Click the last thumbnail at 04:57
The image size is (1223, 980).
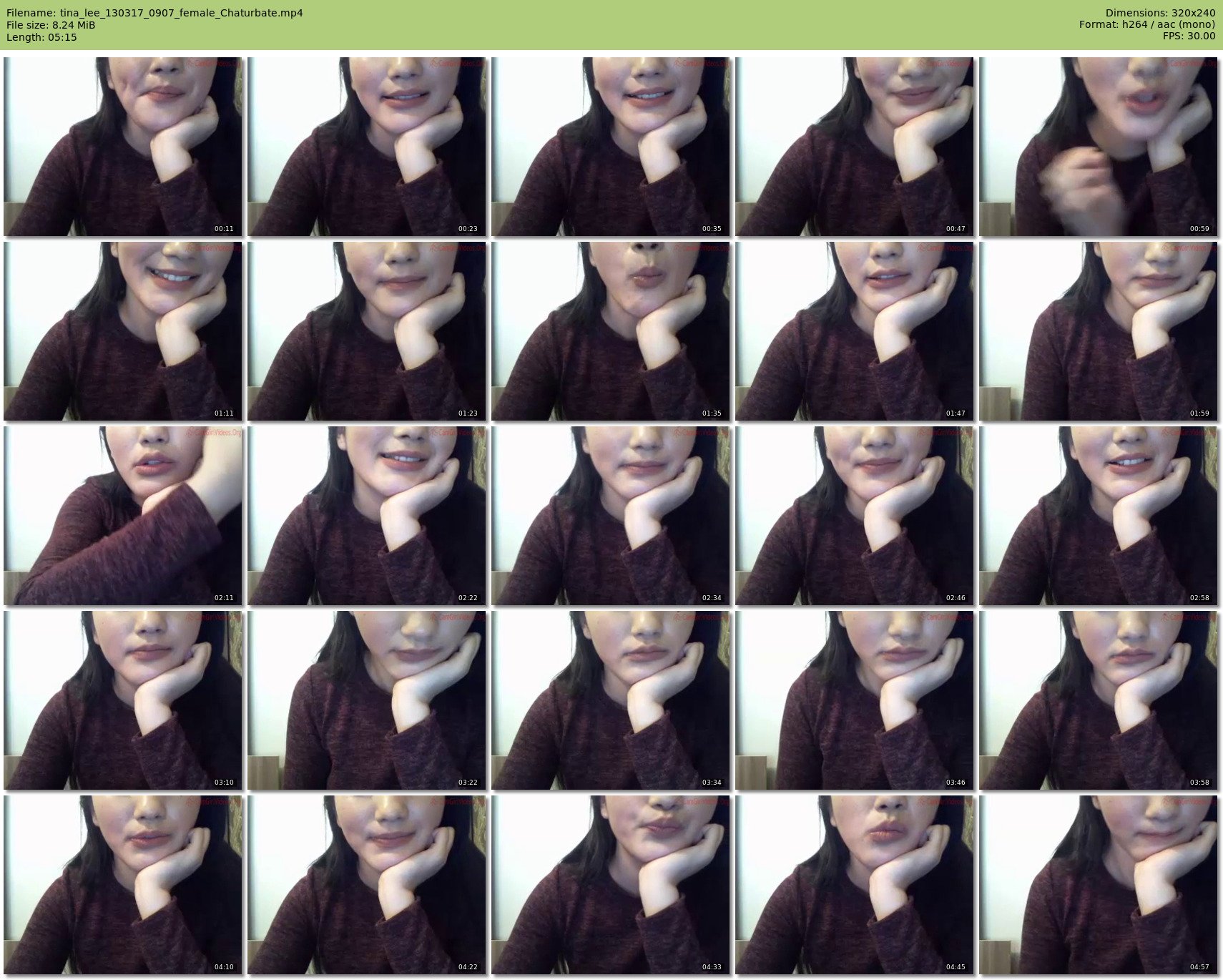pyautogui.click(x=1098, y=885)
